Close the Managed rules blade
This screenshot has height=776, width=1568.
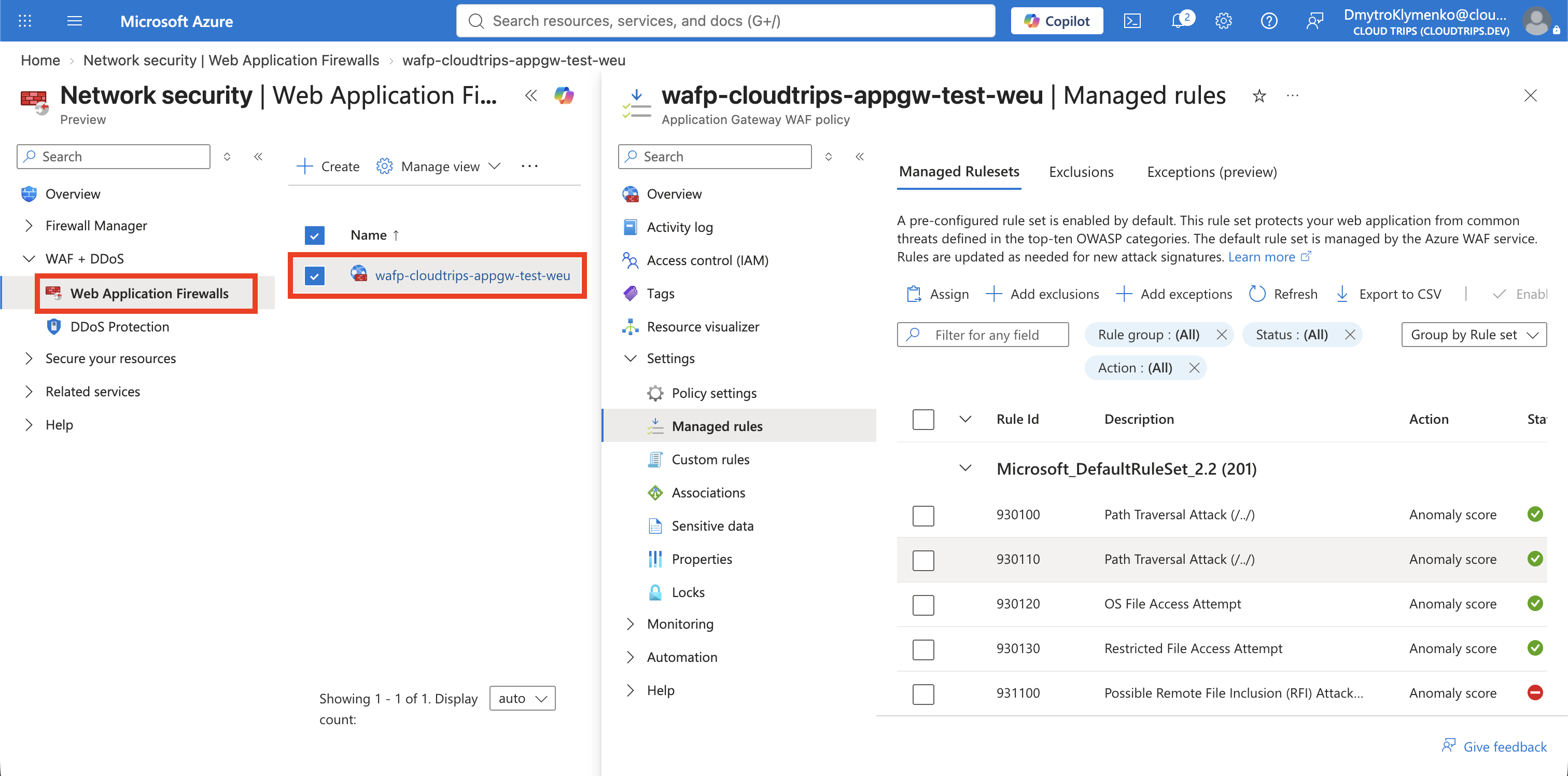click(1530, 95)
